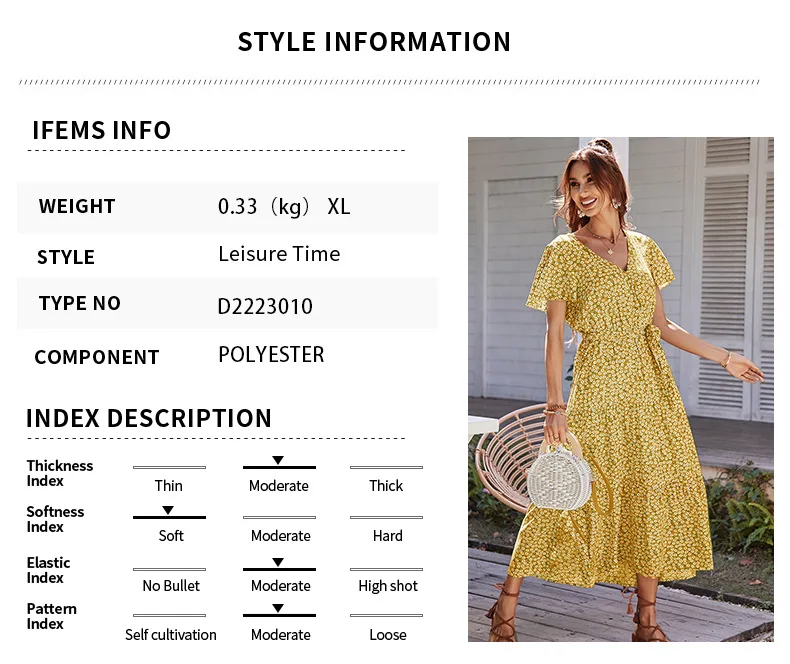790x664 pixels.
Task: Click the Moderate option in Softness row
Action: pos(281,536)
